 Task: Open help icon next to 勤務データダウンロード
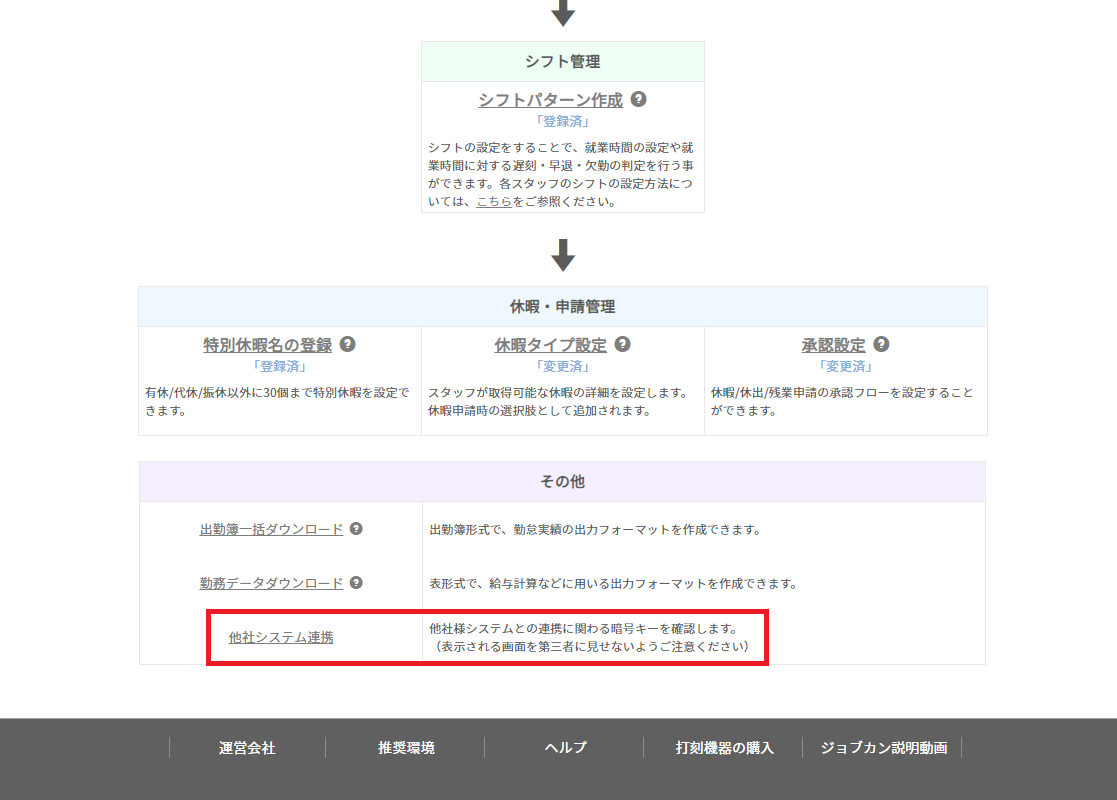(x=356, y=583)
